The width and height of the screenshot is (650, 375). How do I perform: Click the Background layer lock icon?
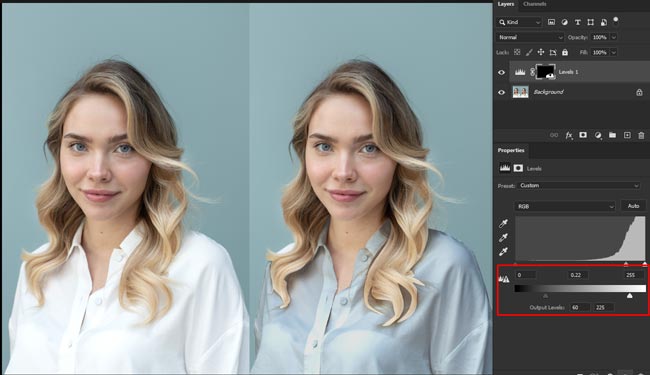[639, 92]
